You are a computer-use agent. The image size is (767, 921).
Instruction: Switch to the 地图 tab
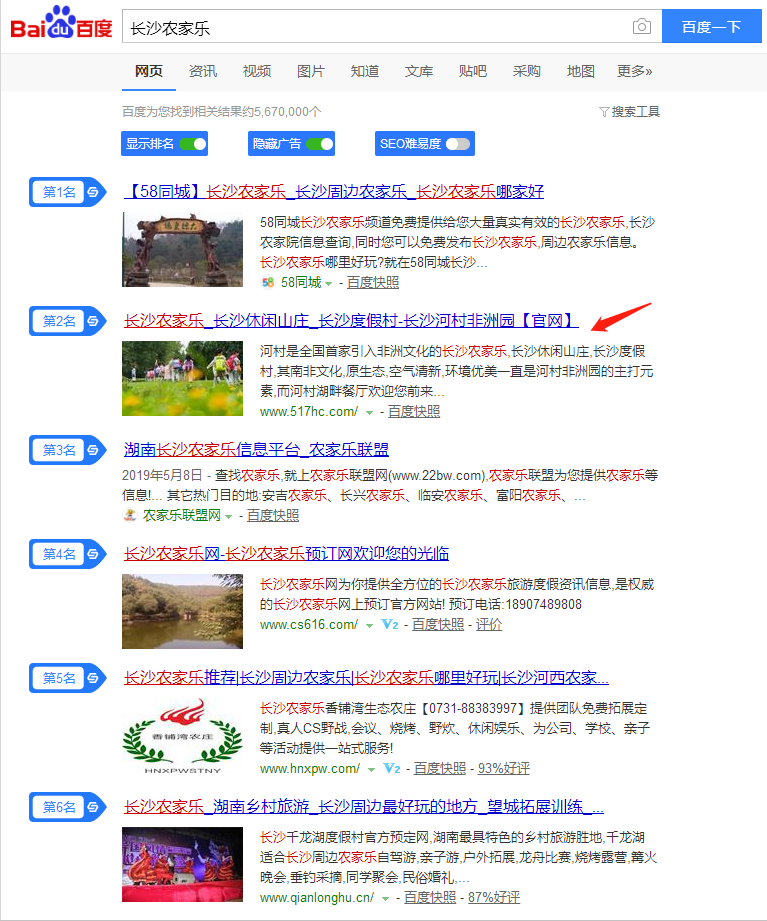[x=580, y=72]
